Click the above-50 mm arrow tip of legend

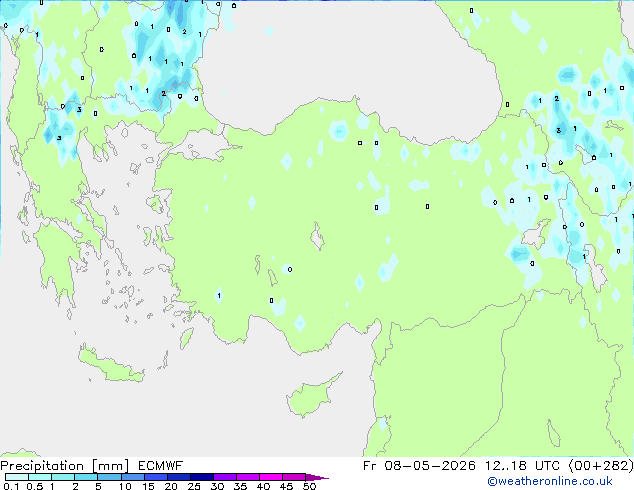pyautogui.click(x=317, y=477)
